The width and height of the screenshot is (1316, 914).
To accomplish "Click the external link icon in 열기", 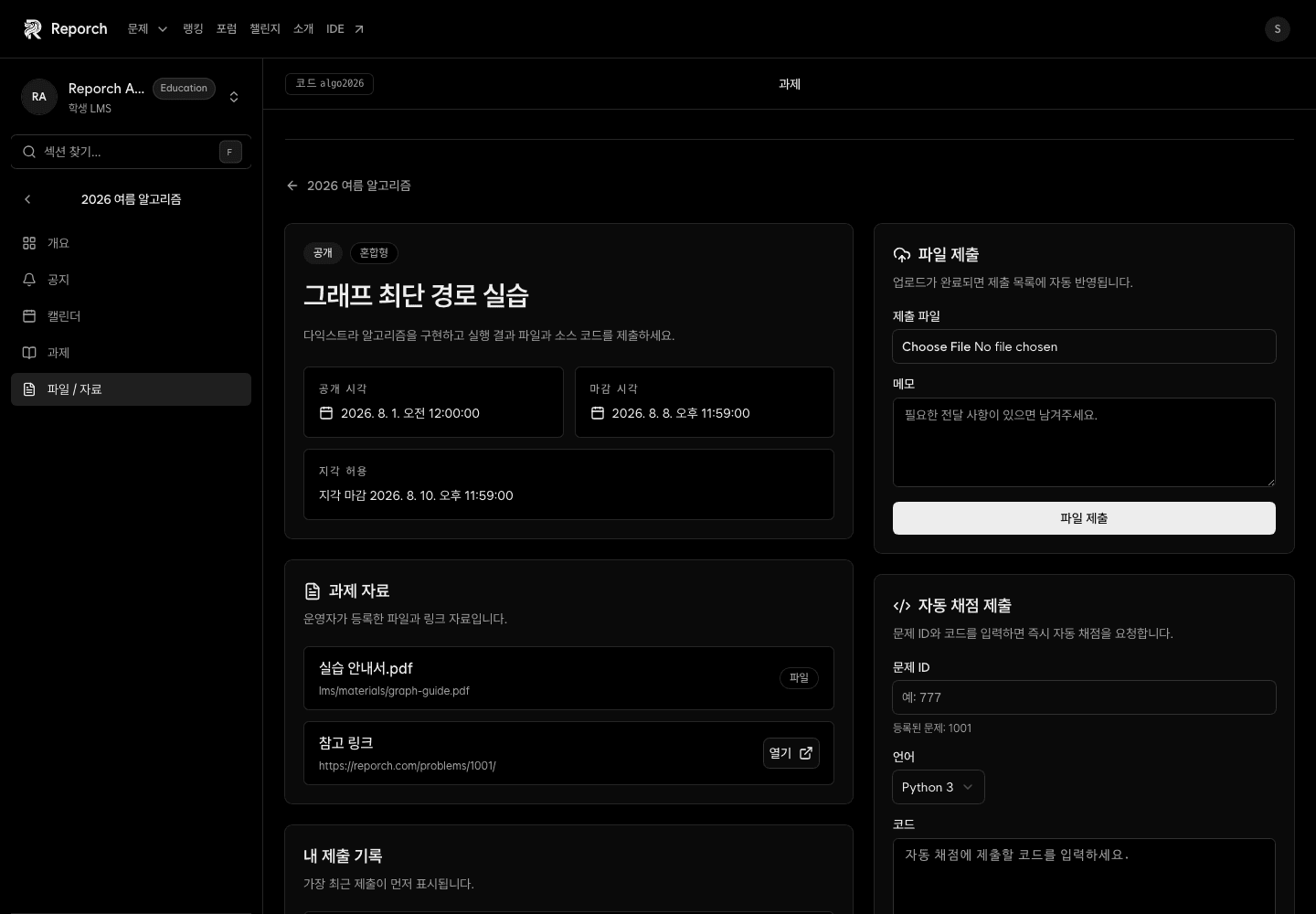I will coord(806,753).
